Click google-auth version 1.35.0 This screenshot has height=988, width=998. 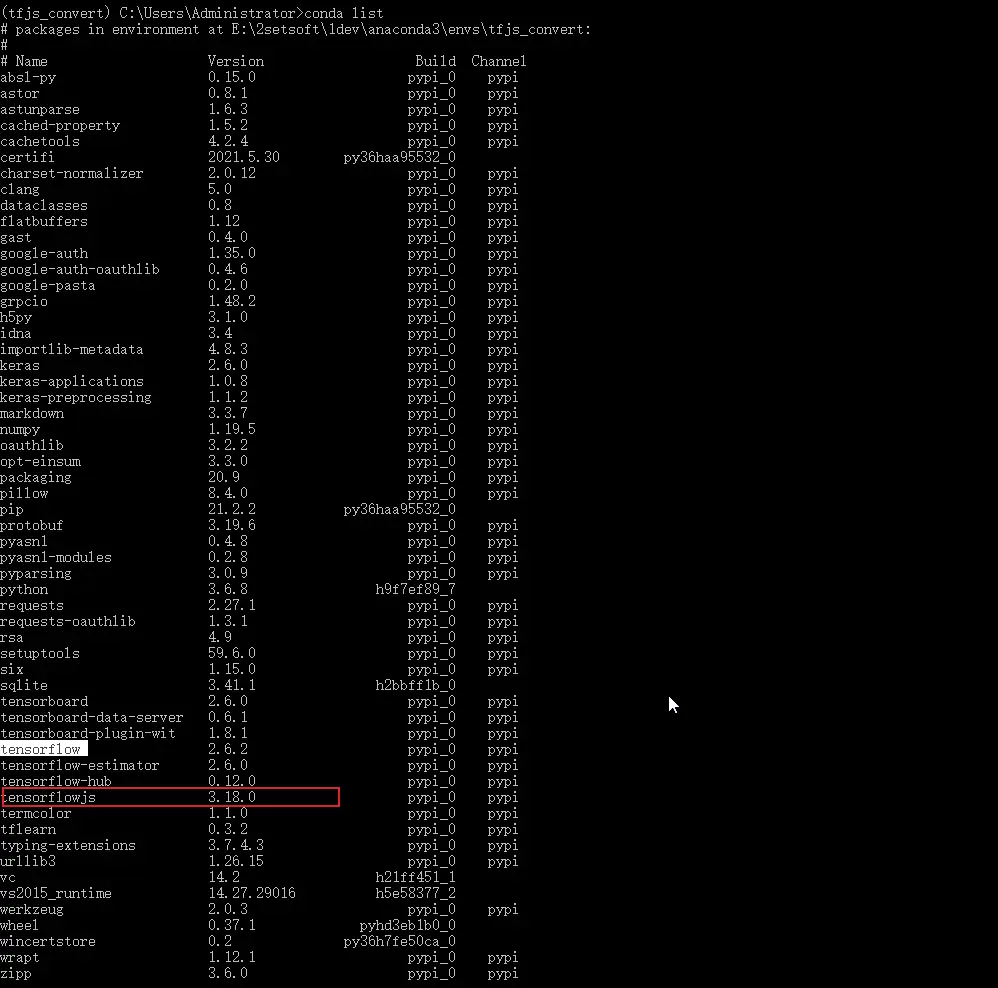click(x=232, y=253)
